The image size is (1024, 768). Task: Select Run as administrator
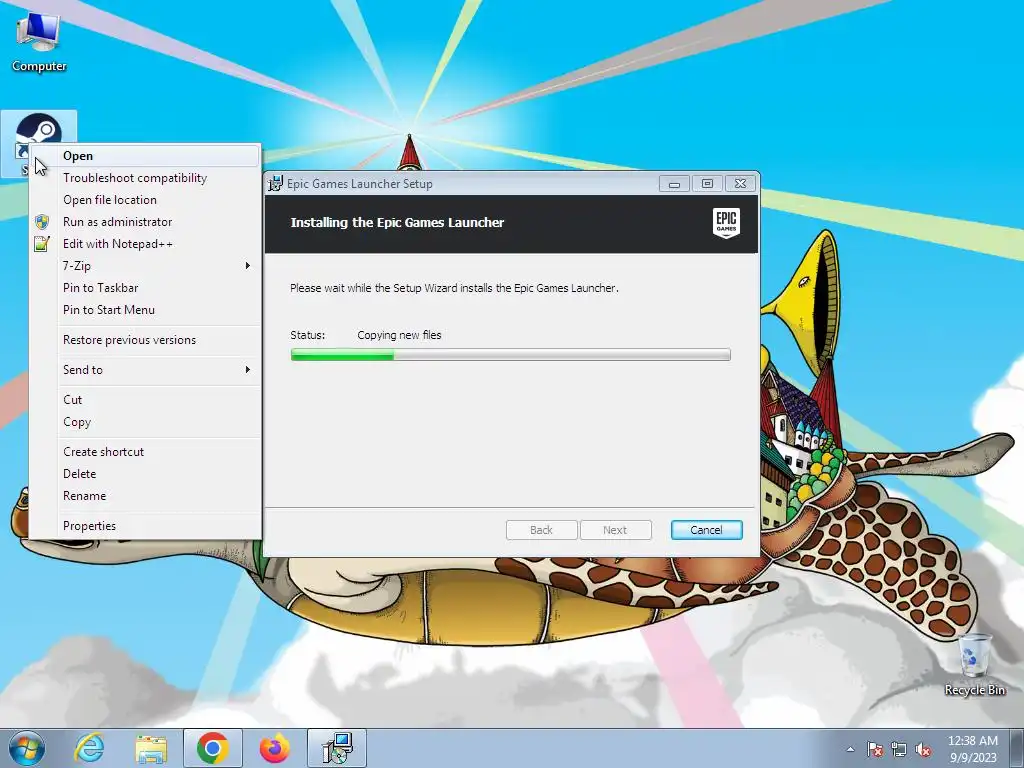[x=145, y=222]
